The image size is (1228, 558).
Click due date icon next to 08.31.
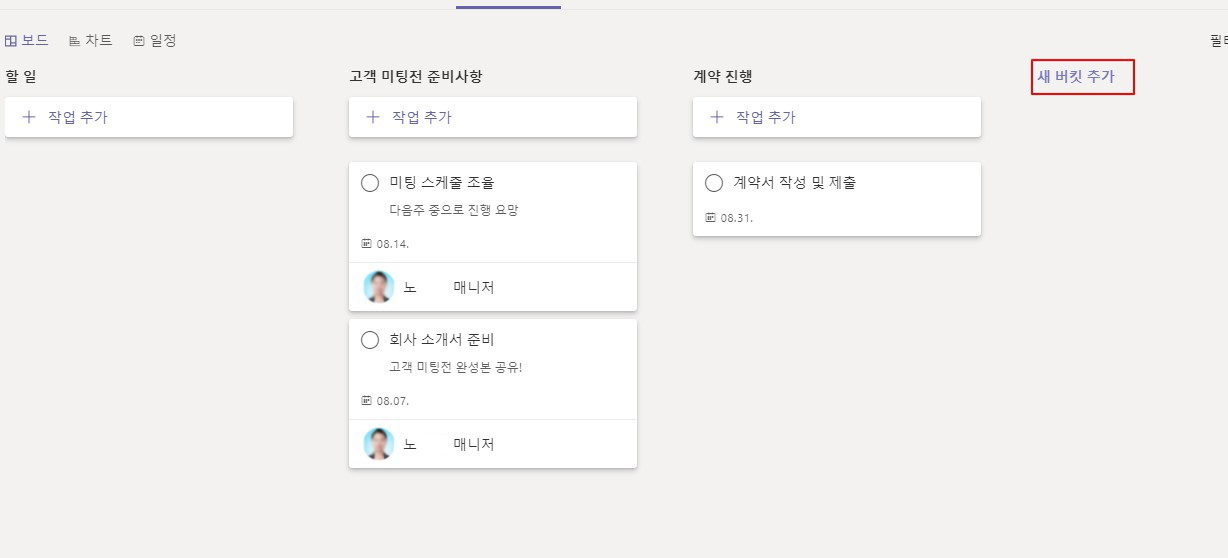710,217
